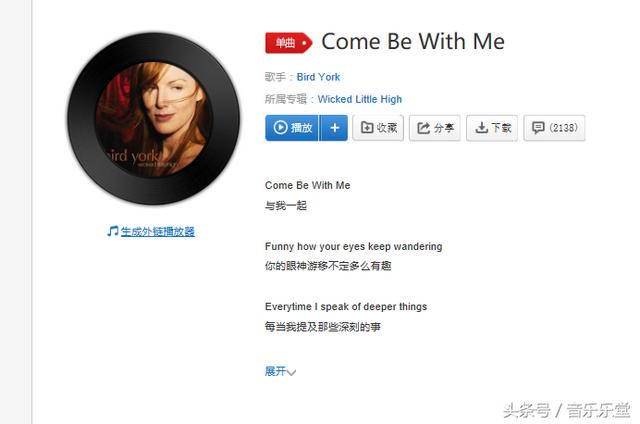
Task: Click the download arrow icon in 下载
Action: point(481,128)
